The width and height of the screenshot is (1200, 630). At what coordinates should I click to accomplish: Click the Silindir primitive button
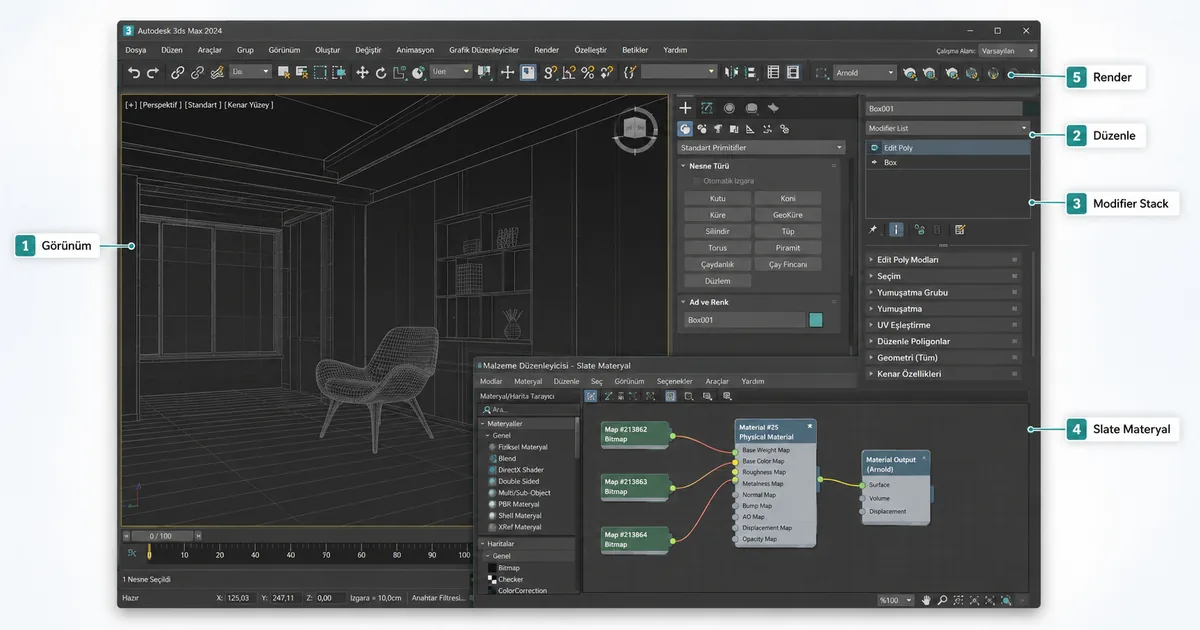pos(717,231)
